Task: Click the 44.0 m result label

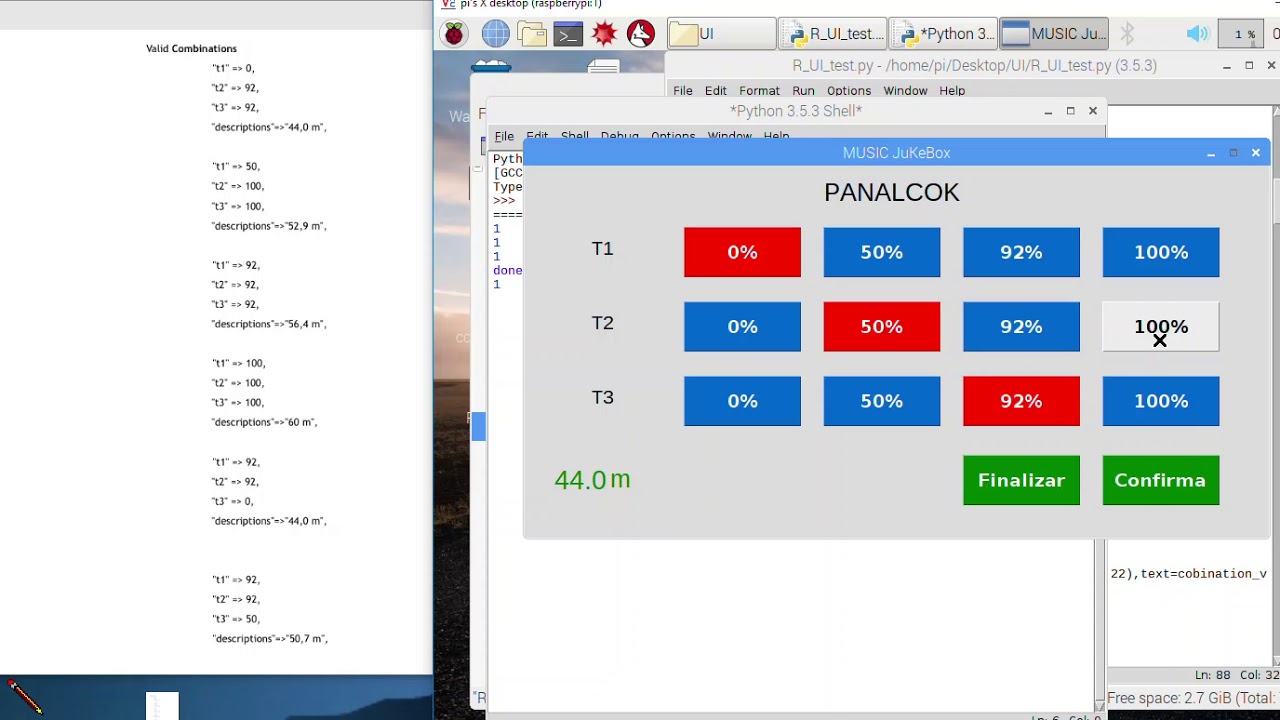Action: pos(592,480)
